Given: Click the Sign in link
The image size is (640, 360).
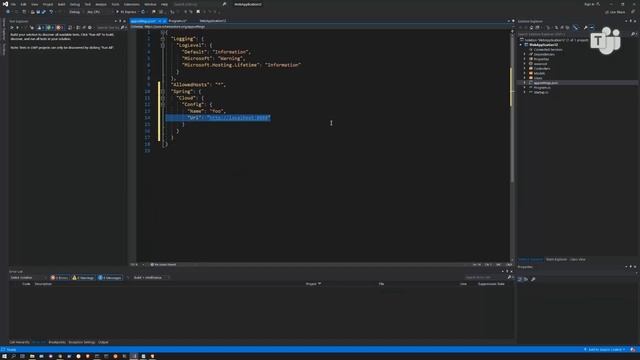Looking at the screenshot, I should pos(589,4).
